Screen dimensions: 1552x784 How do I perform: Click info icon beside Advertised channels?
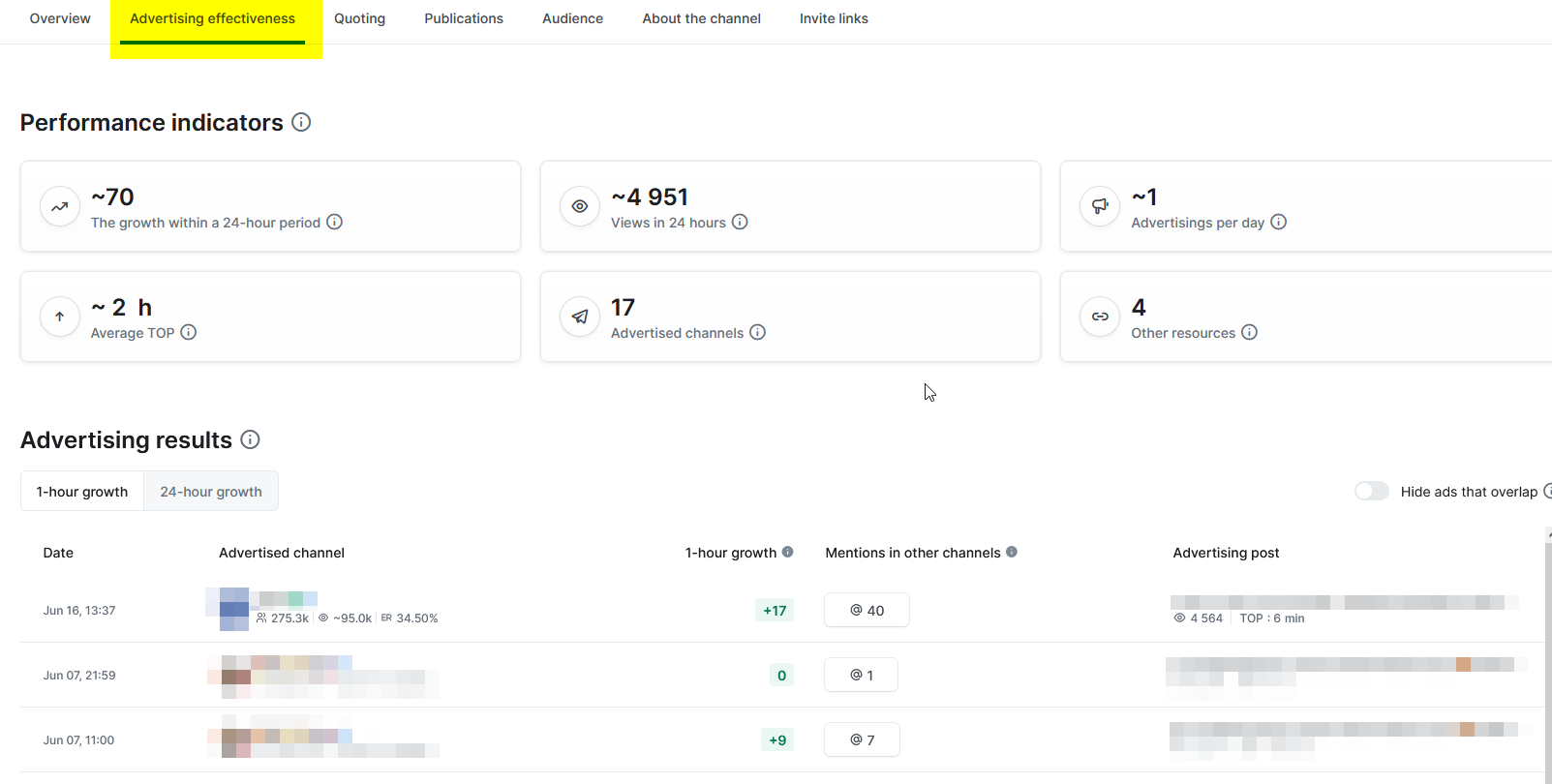tap(757, 332)
